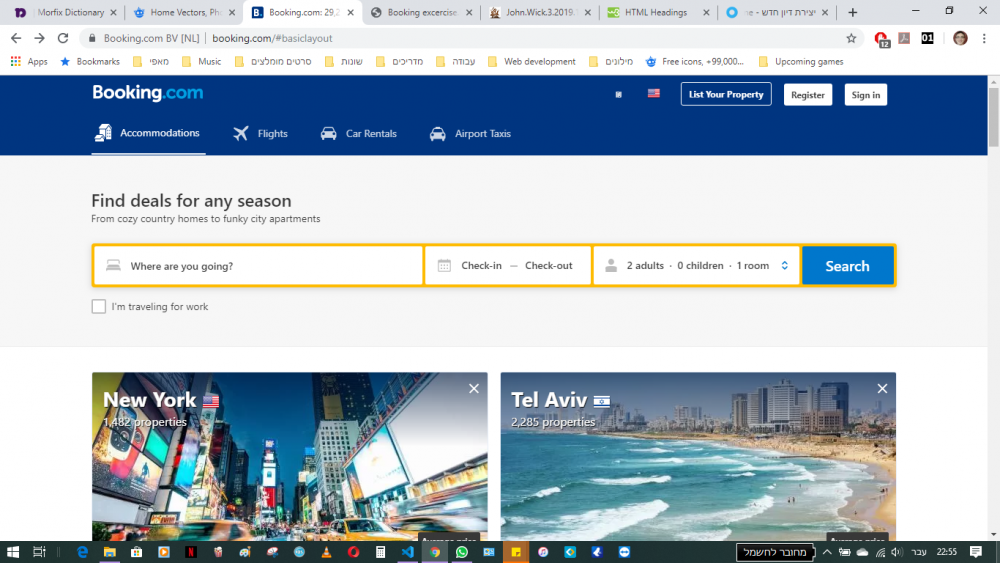The width and height of the screenshot is (1000, 563).
Task: Open the black '01' extension icon
Action: click(x=927, y=38)
